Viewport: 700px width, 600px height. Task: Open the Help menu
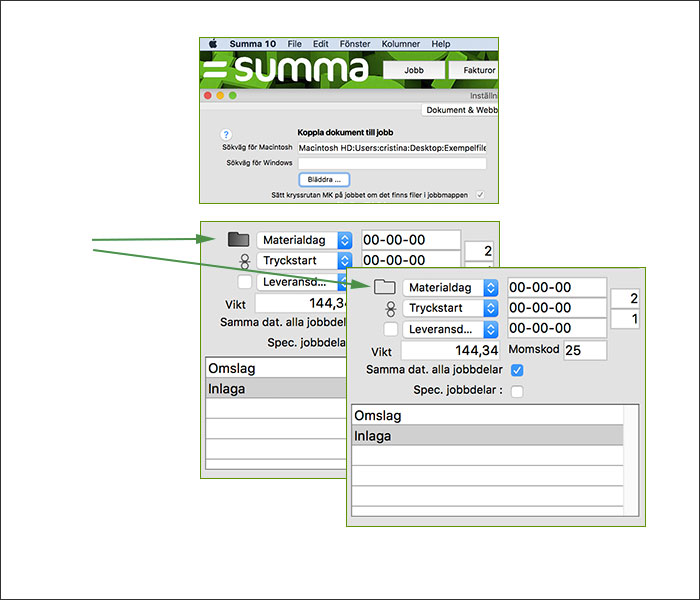441,44
